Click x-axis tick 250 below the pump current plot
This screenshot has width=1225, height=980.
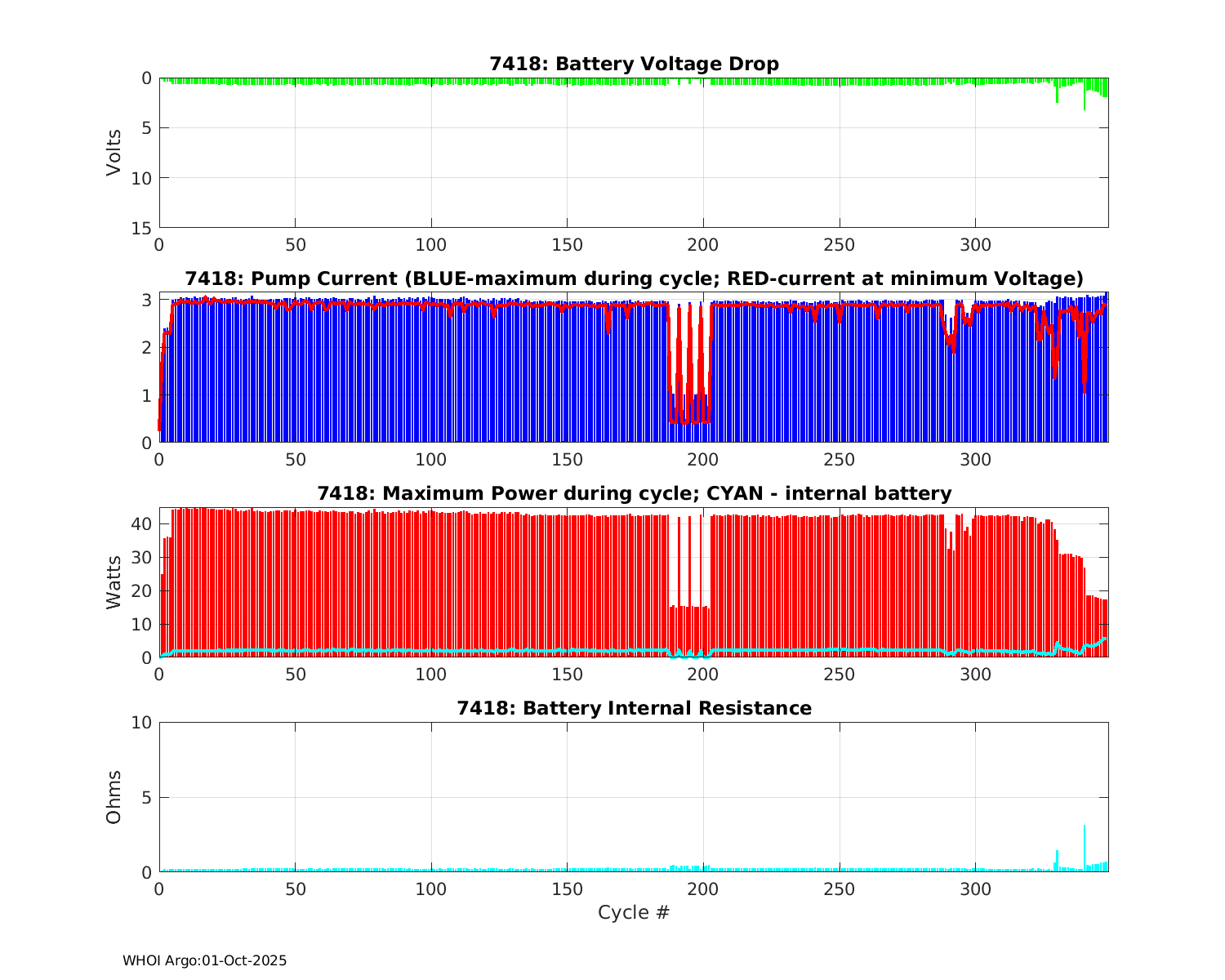pyautogui.click(x=839, y=459)
